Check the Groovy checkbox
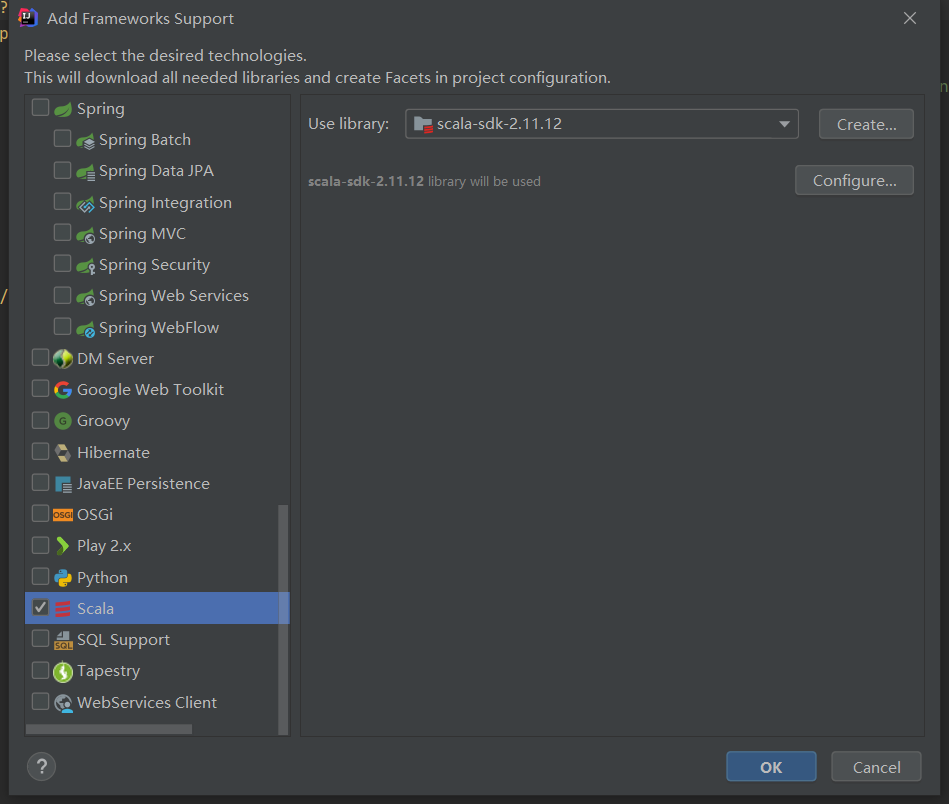 coord(41,420)
